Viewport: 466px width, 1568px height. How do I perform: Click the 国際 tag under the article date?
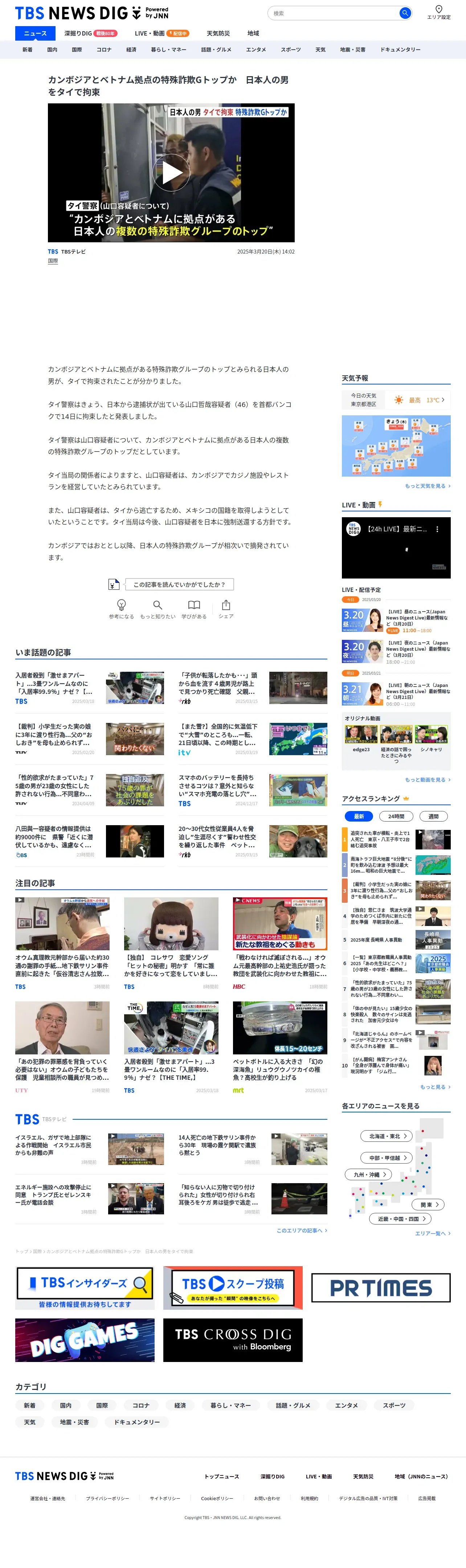coord(53,261)
